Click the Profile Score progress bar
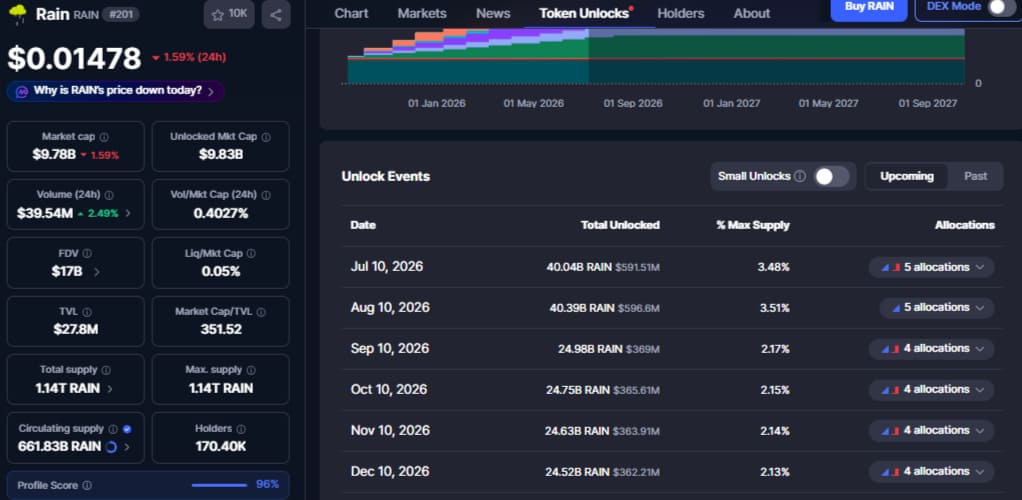This screenshot has width=1022, height=500. point(220,485)
